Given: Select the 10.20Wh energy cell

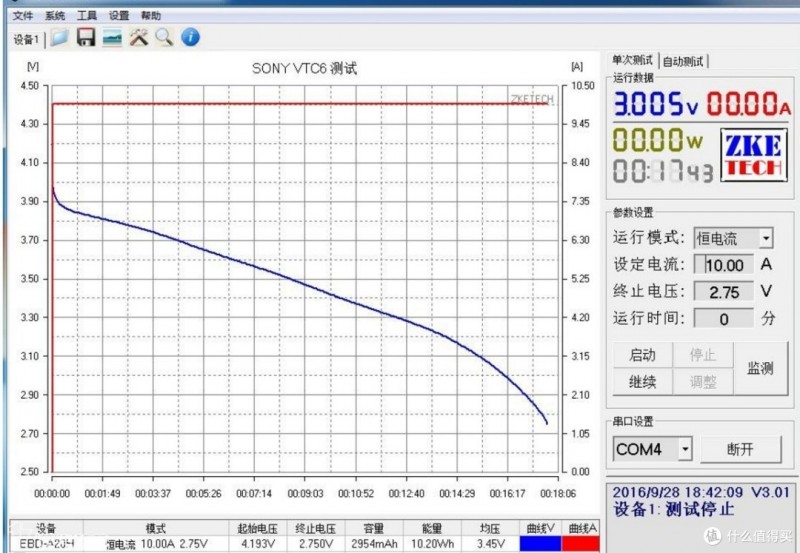Looking at the screenshot, I should point(432,544).
